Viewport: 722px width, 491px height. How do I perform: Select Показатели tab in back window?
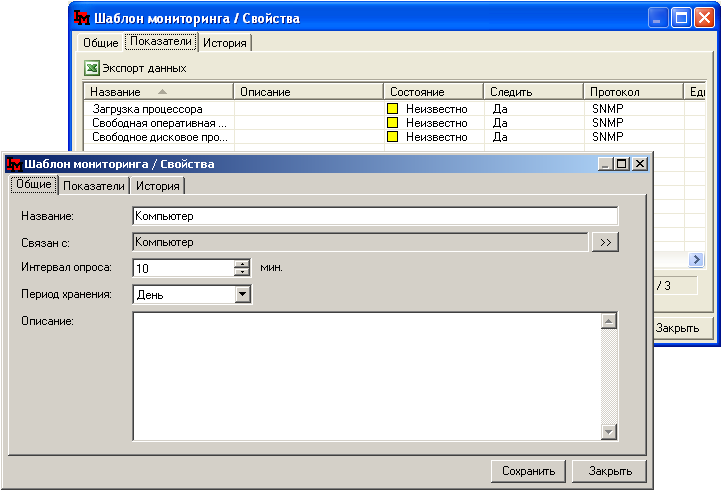point(161,41)
